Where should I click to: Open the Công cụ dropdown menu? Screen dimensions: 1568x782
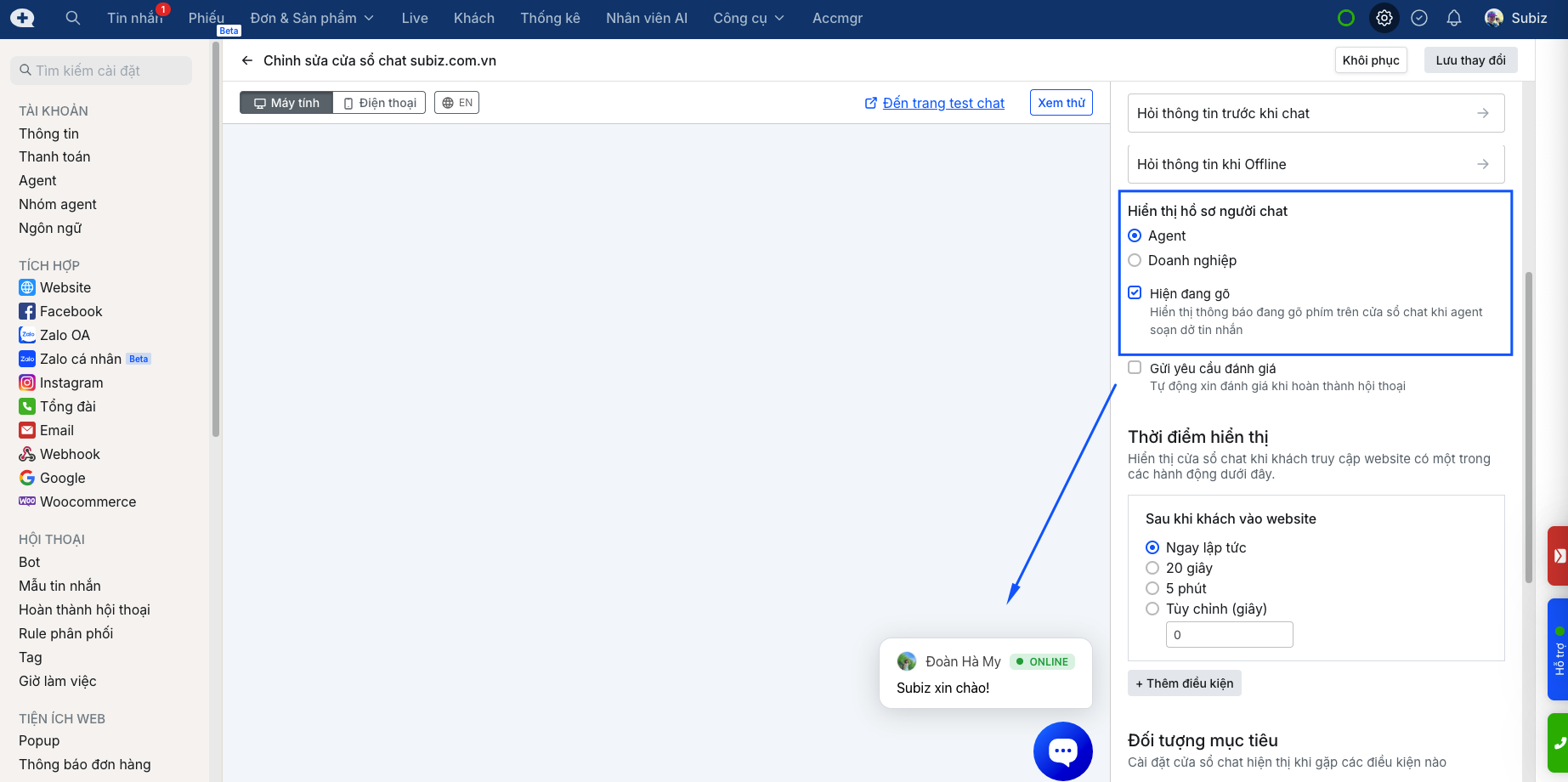pyautogui.click(x=748, y=18)
